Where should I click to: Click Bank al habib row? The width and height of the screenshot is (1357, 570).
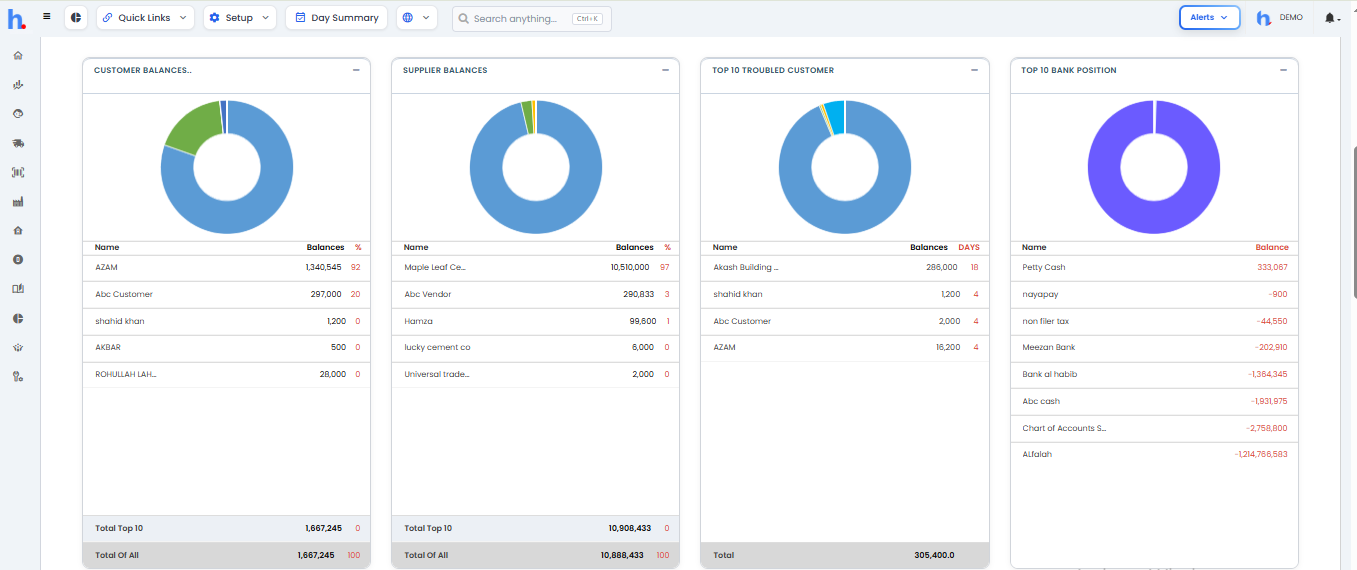coord(1154,374)
